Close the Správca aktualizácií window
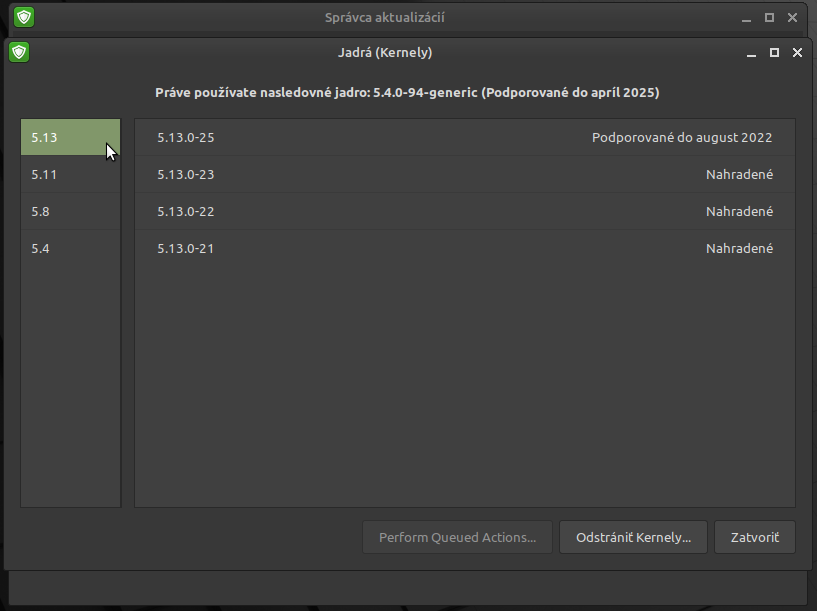This screenshot has height=611, width=817. click(792, 18)
